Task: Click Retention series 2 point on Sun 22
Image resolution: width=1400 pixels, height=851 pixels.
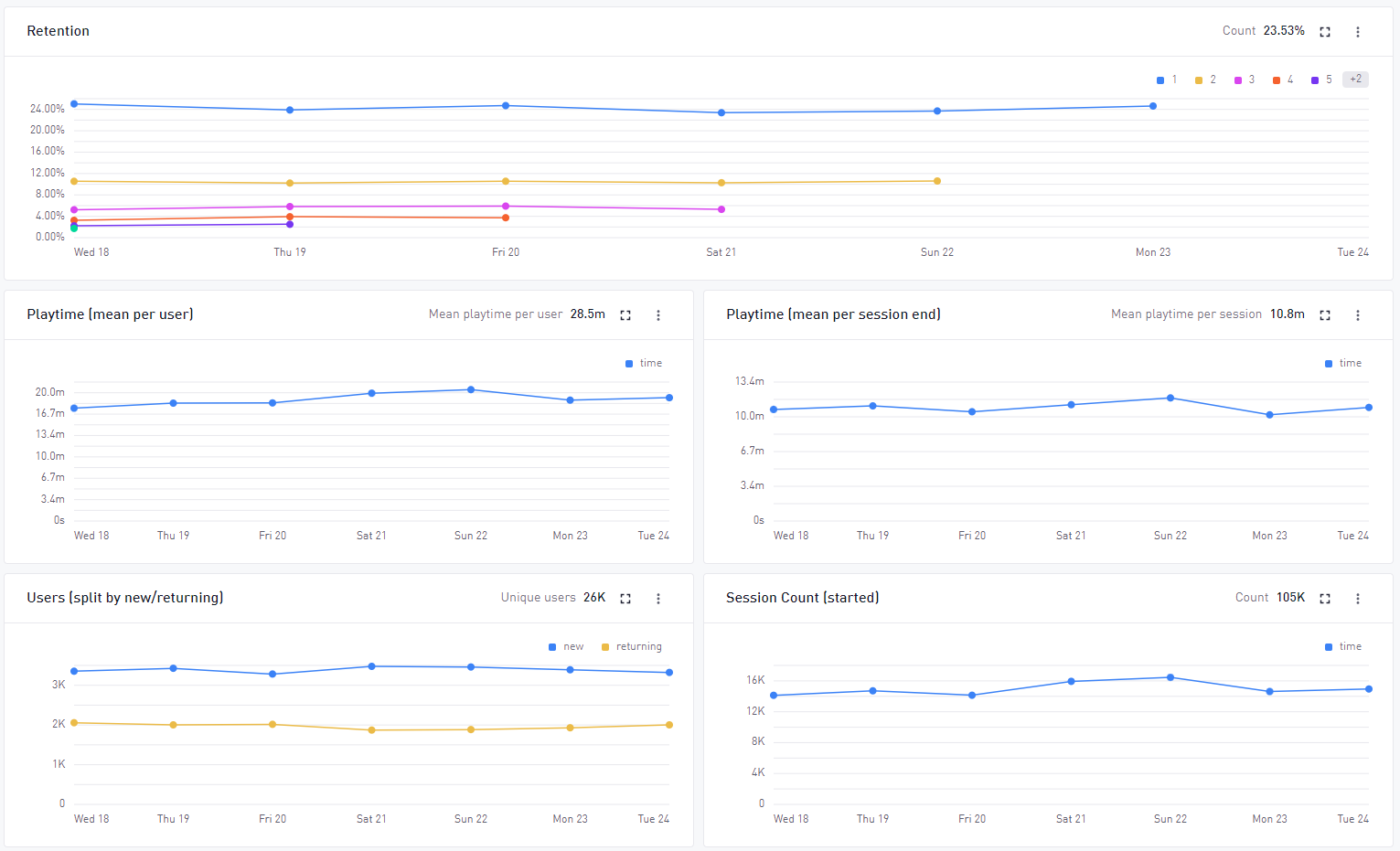Action: click(x=937, y=181)
